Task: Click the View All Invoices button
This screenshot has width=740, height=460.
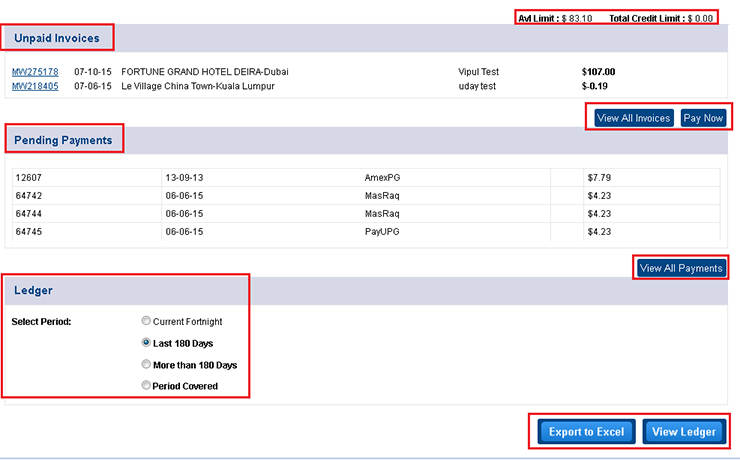Action: pos(633,118)
